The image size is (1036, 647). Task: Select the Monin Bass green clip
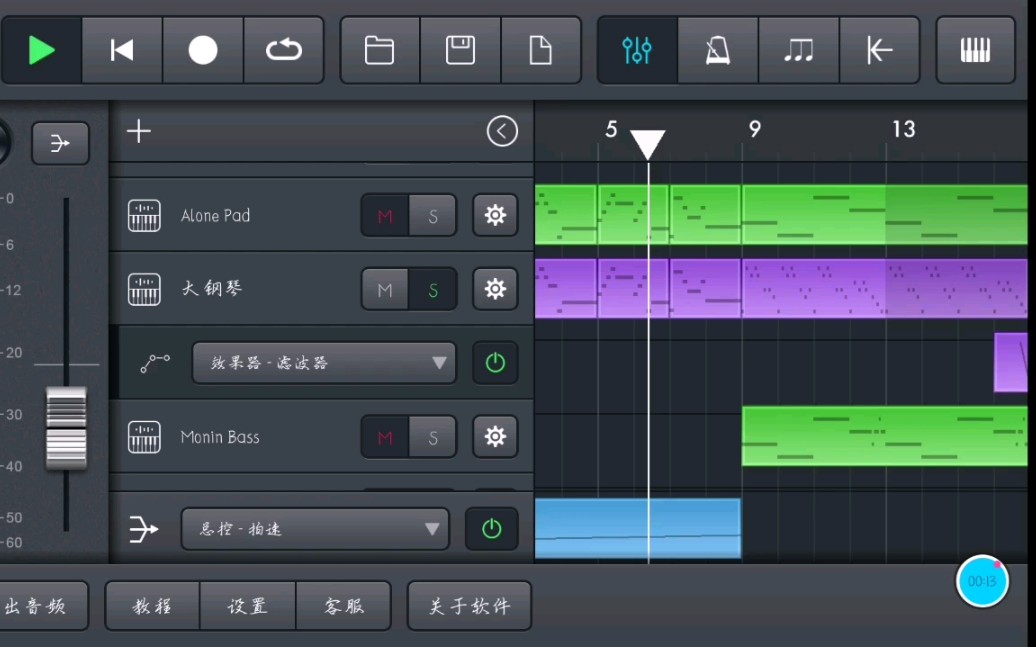pyautogui.click(x=885, y=436)
